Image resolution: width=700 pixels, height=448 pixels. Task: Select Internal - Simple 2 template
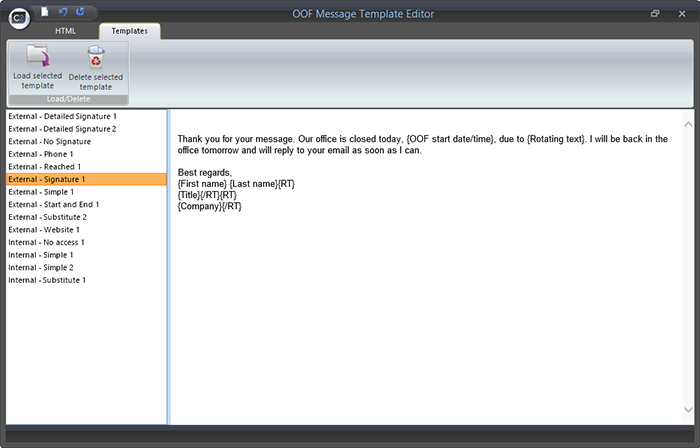tap(86, 267)
